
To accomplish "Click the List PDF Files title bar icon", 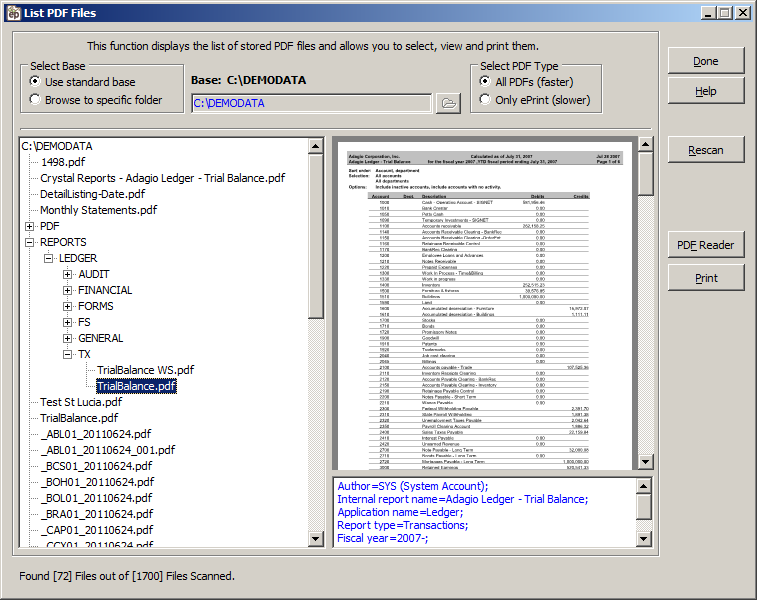I will [x=14, y=13].
